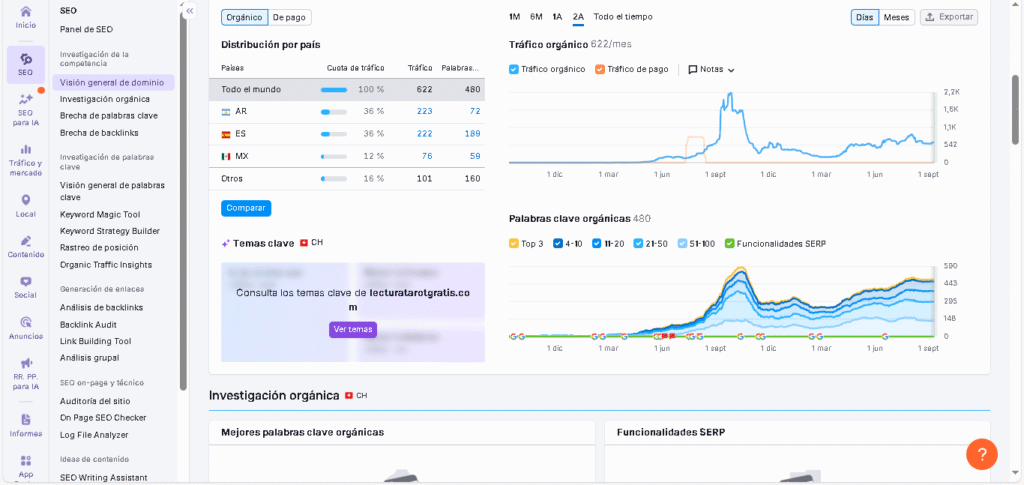Click the AR traffic share bar
1024x485 pixels.
tap(333, 111)
